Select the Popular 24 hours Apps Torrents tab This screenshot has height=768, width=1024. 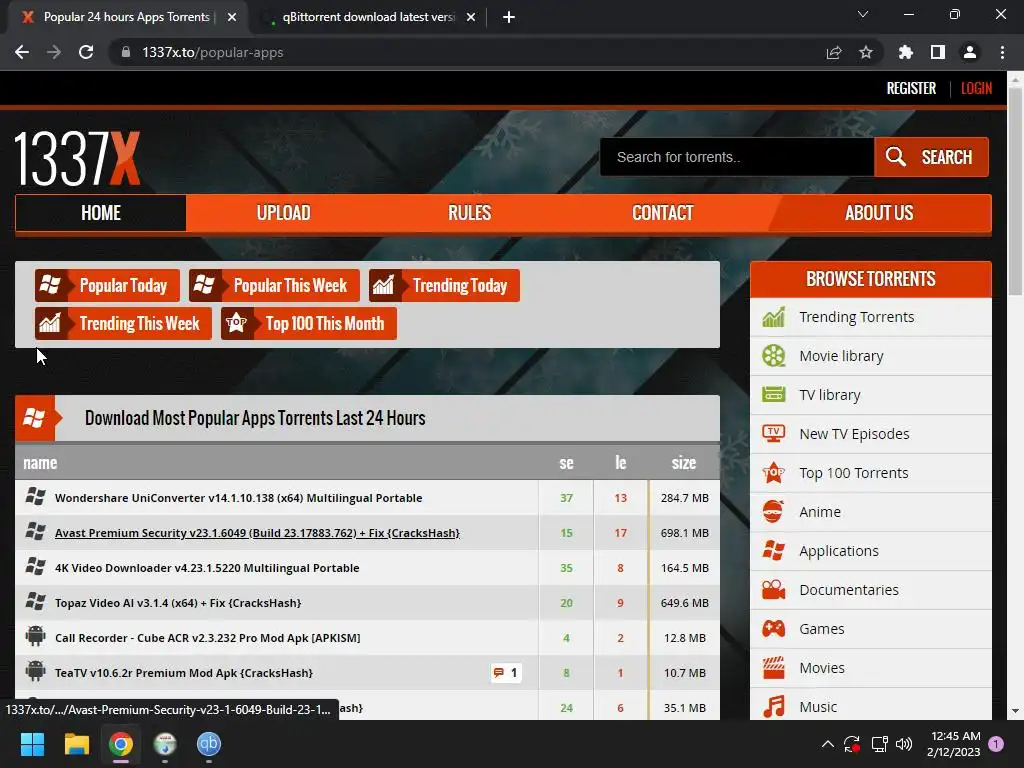[x=126, y=17]
